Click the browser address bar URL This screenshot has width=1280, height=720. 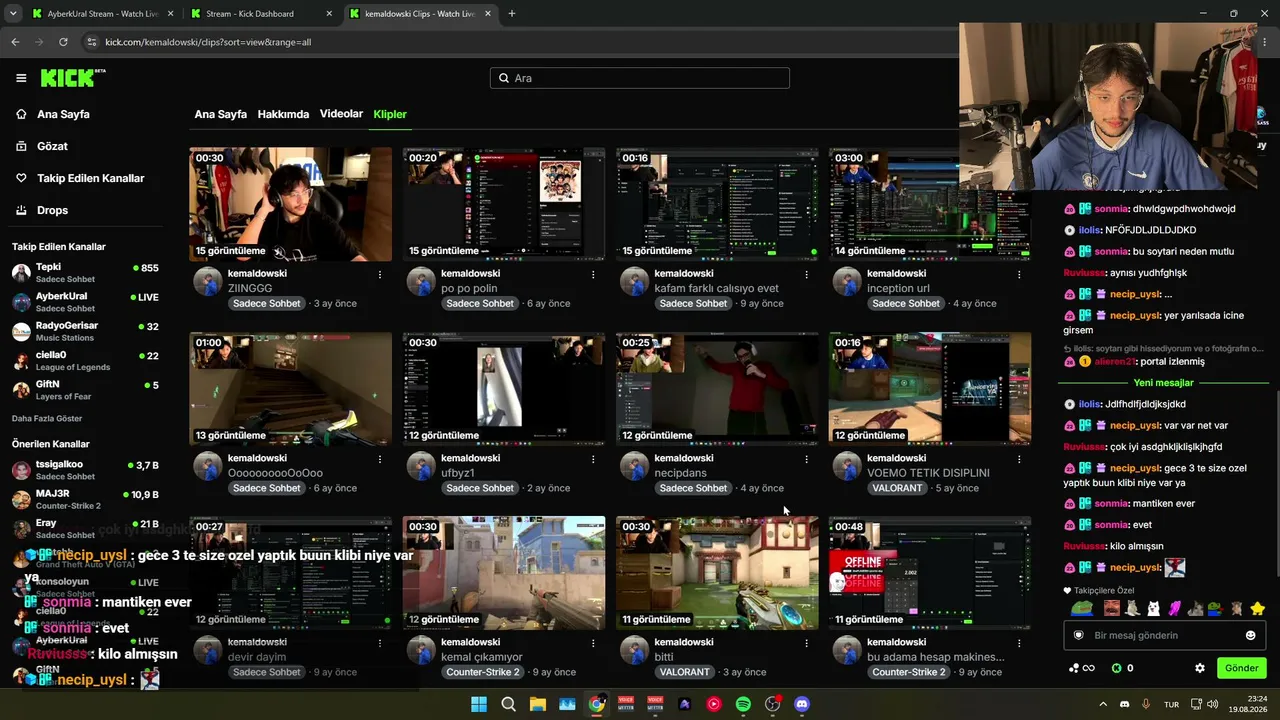(208, 42)
